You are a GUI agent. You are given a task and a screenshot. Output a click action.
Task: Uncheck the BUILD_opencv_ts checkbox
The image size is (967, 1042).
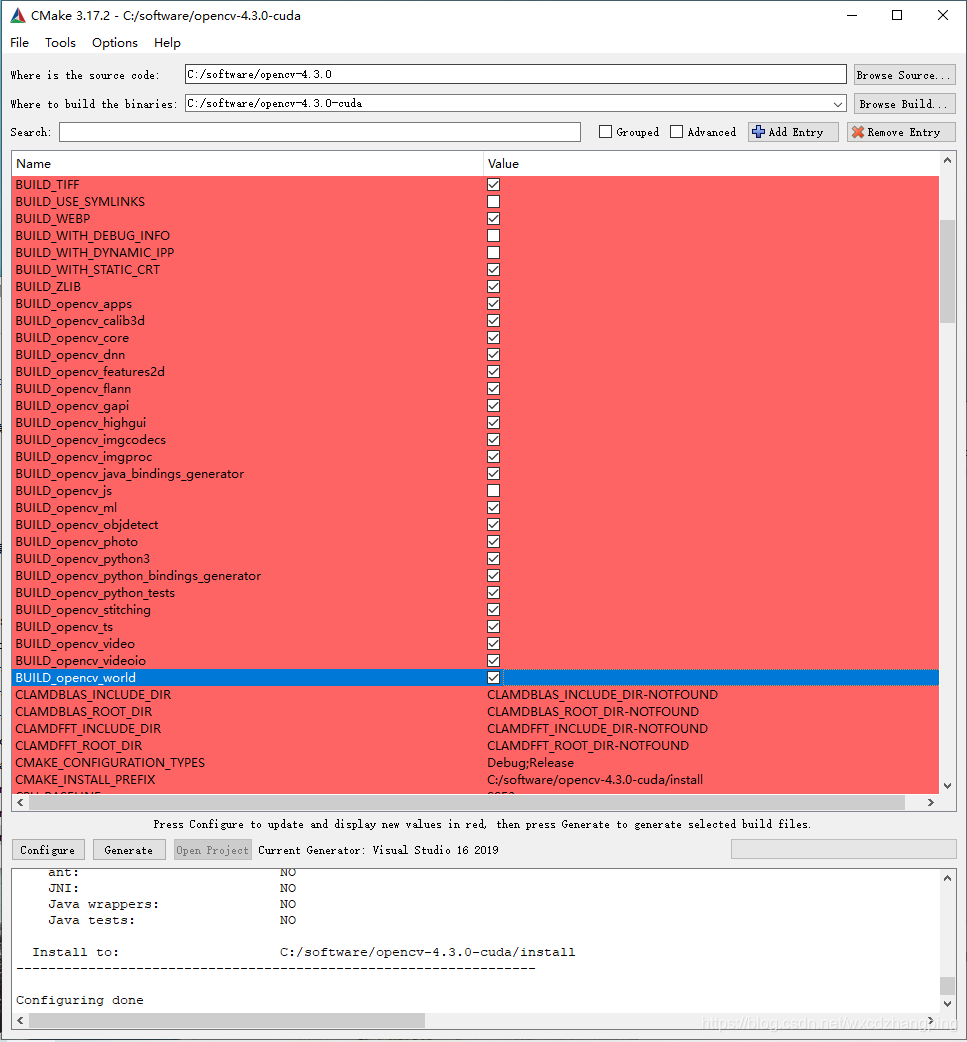pyautogui.click(x=493, y=627)
